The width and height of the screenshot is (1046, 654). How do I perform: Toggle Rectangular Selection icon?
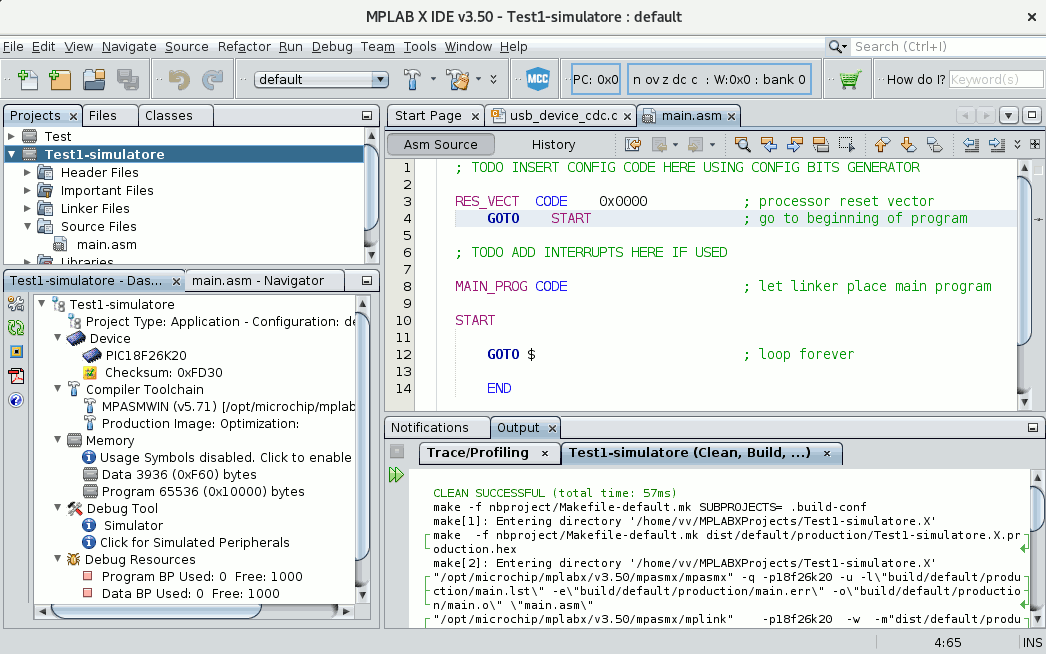[847, 144]
